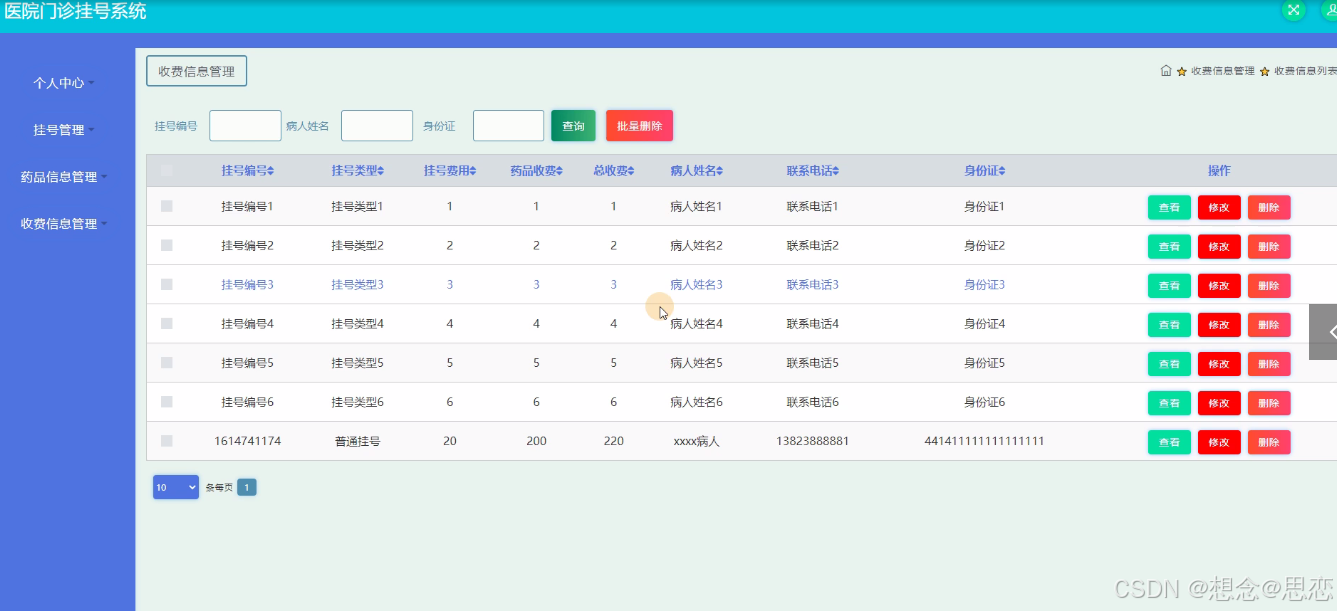The height and width of the screenshot is (611, 1337).
Task: Click 修改 for row 1614741174
Action: (1219, 442)
